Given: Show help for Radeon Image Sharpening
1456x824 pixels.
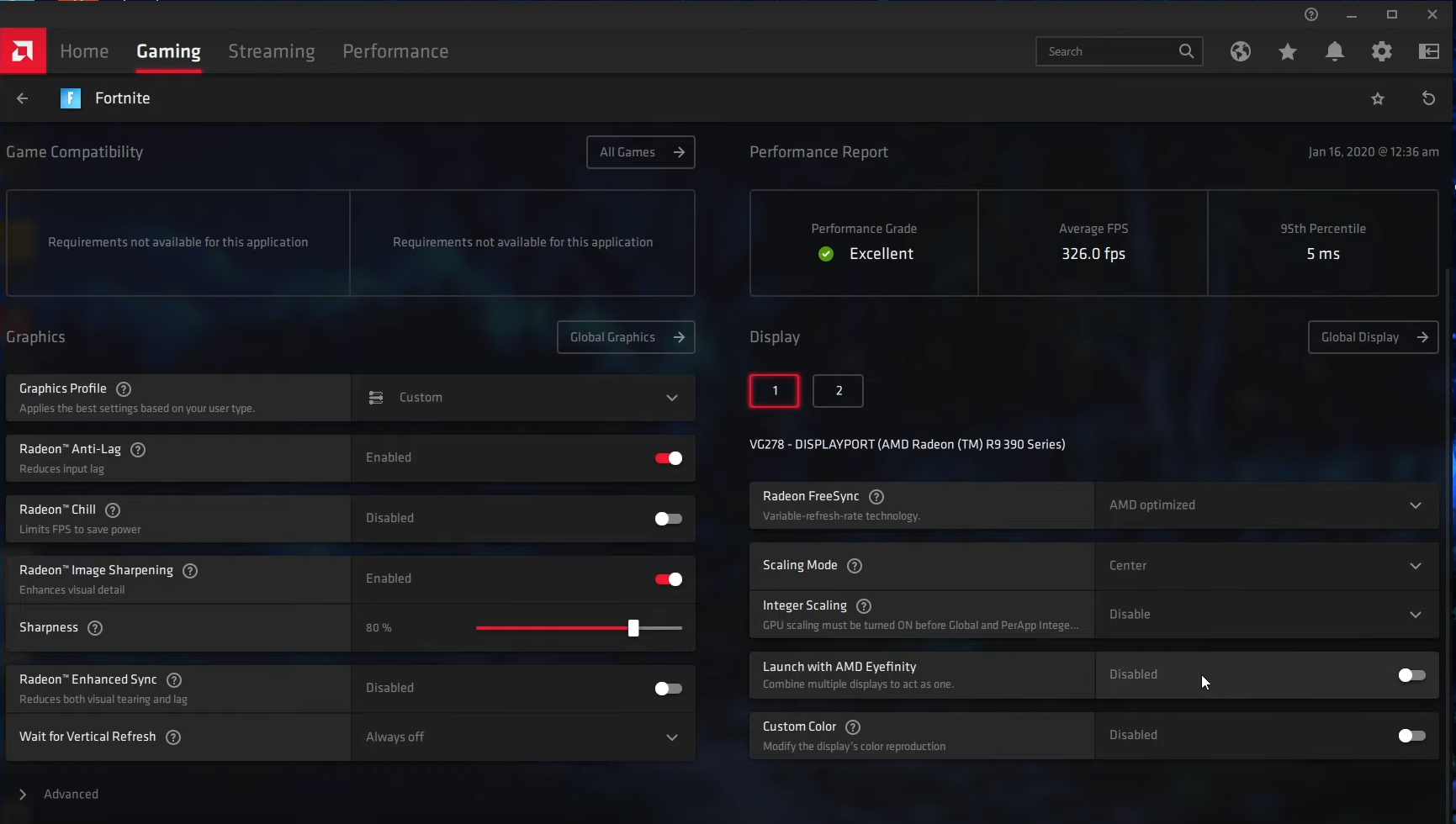Looking at the screenshot, I should 190,571.
